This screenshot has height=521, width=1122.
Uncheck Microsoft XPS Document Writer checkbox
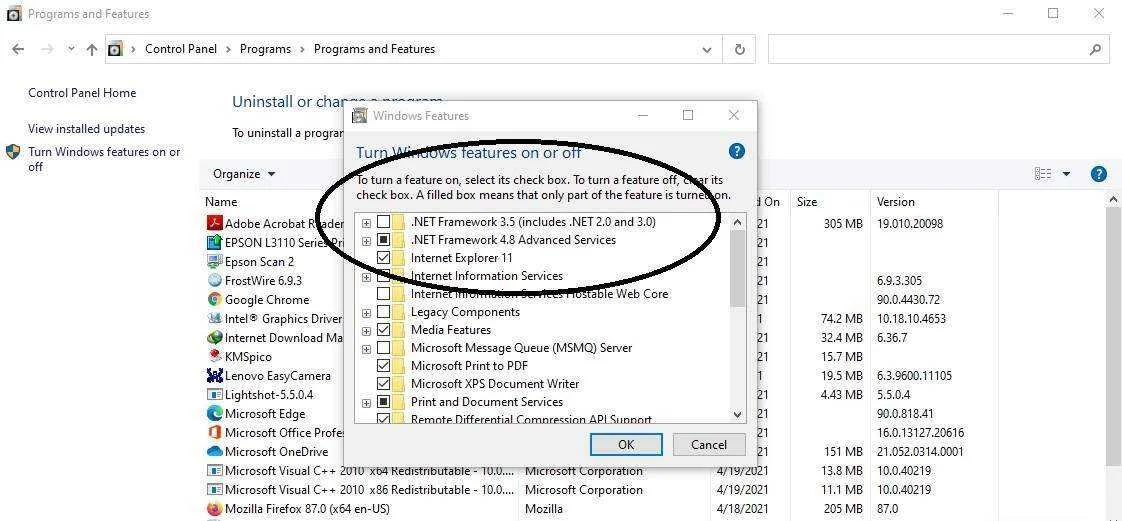click(x=384, y=384)
